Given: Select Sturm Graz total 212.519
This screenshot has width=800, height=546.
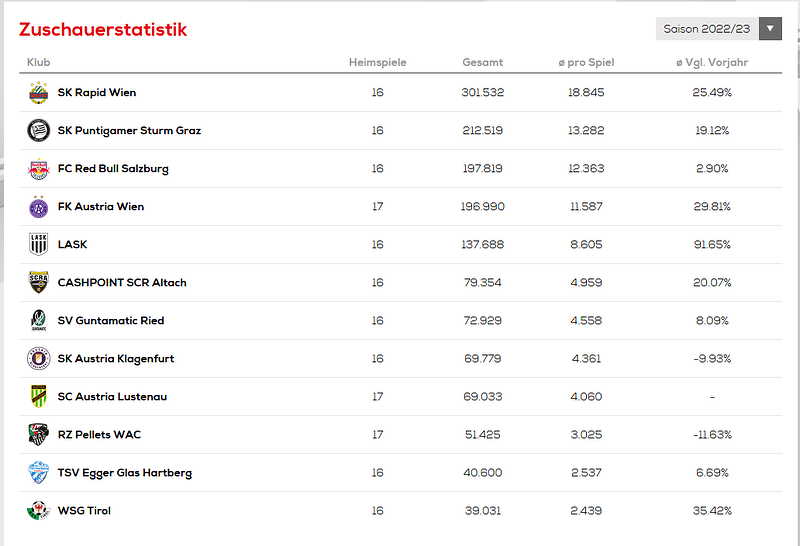Looking at the screenshot, I should [483, 131].
